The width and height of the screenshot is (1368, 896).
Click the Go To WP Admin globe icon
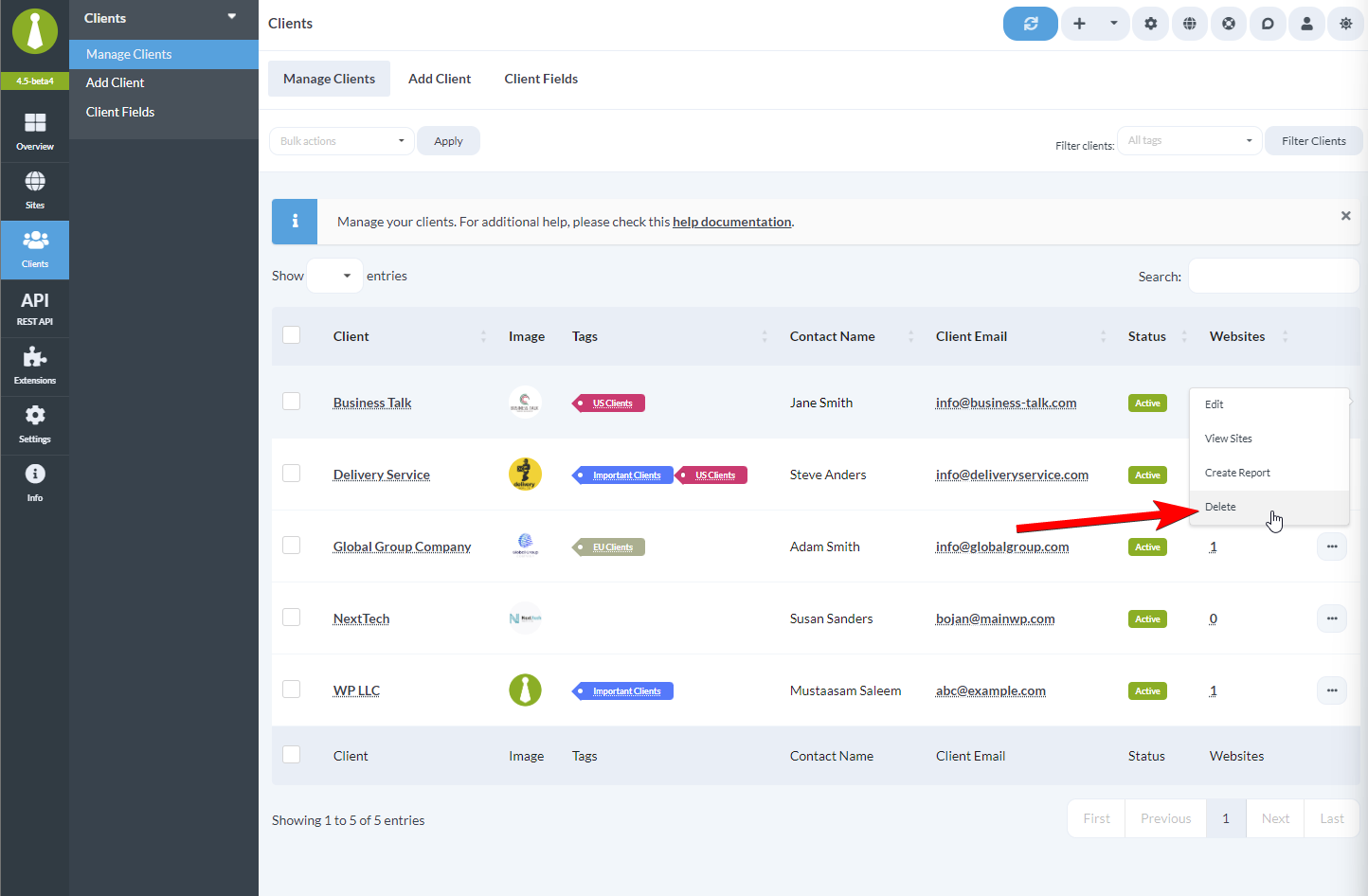click(1190, 24)
